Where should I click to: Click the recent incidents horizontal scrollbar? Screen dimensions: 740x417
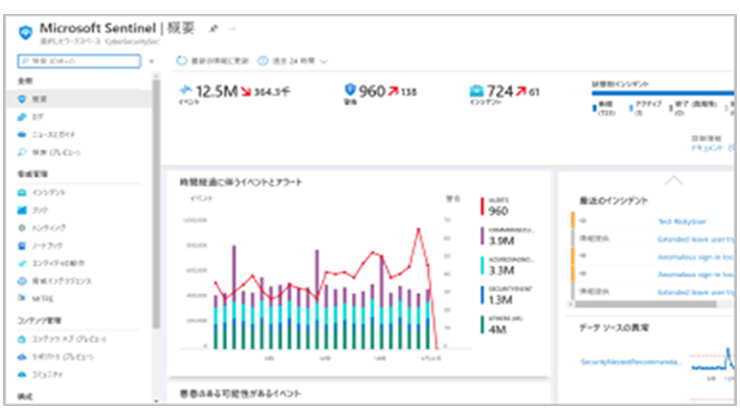tap(646, 304)
